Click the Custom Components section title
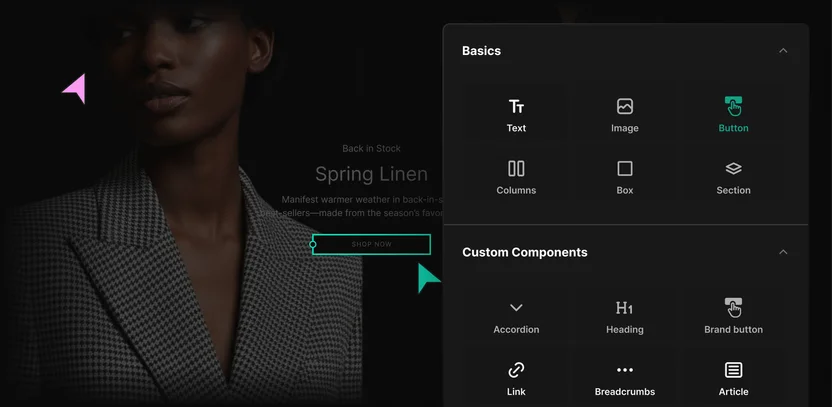 coord(525,252)
